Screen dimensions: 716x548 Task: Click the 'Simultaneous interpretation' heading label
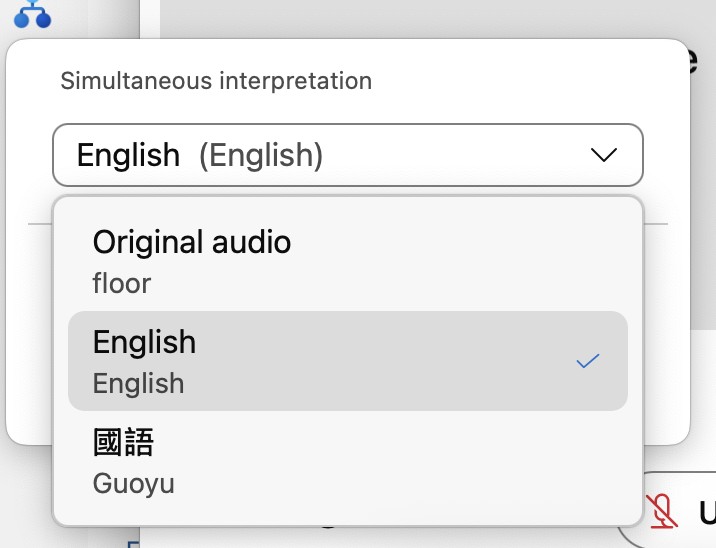coord(216,81)
